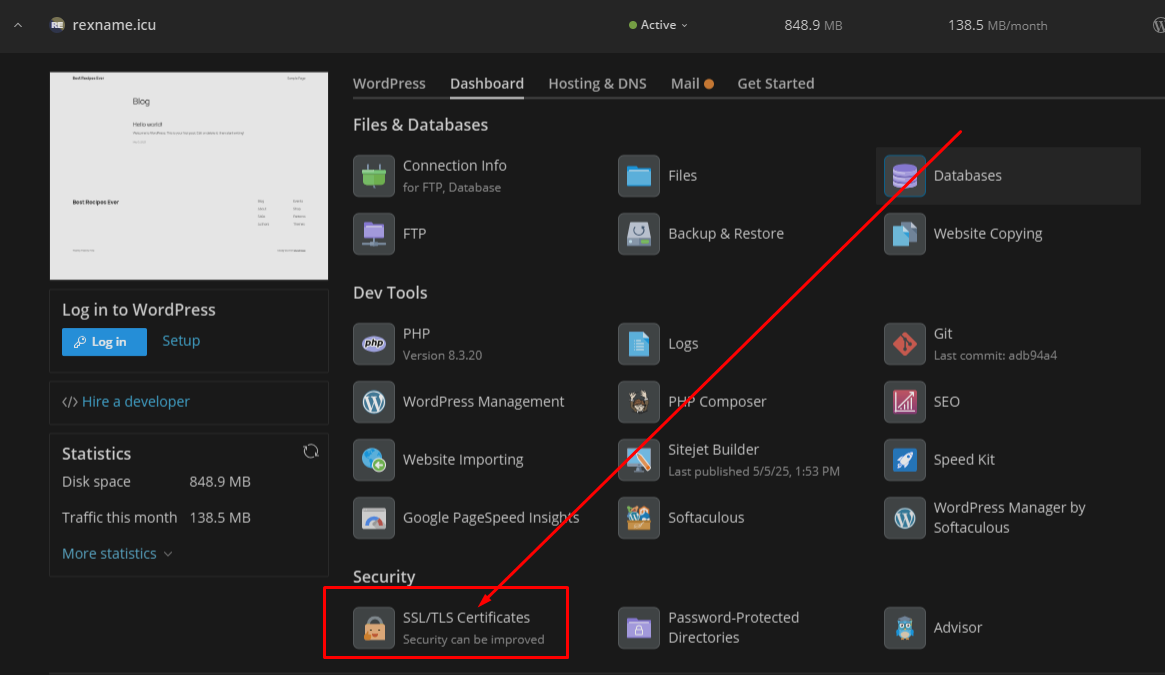Image resolution: width=1165 pixels, height=675 pixels.
Task: Click the Sitejet Builder icon
Action: coord(639,460)
